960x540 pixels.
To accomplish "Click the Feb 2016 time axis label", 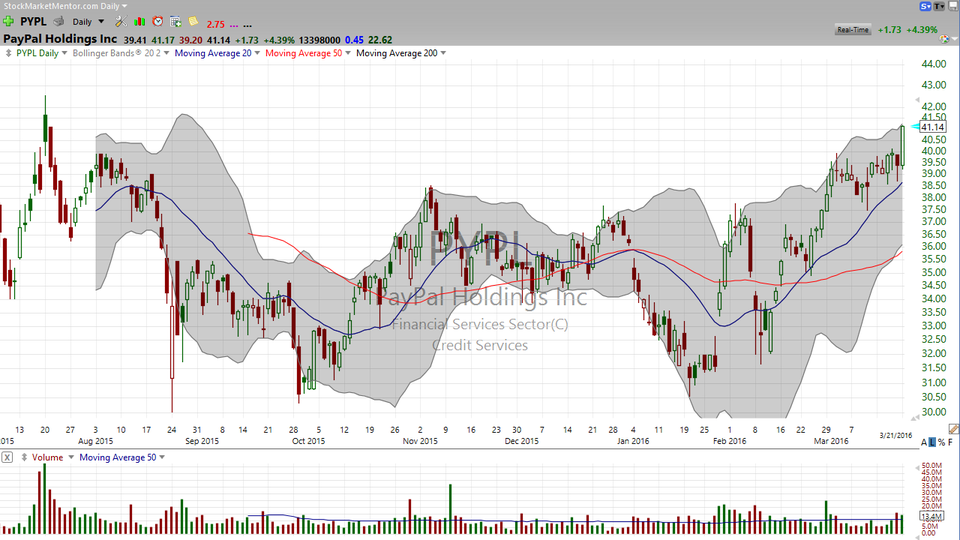I will [729, 441].
